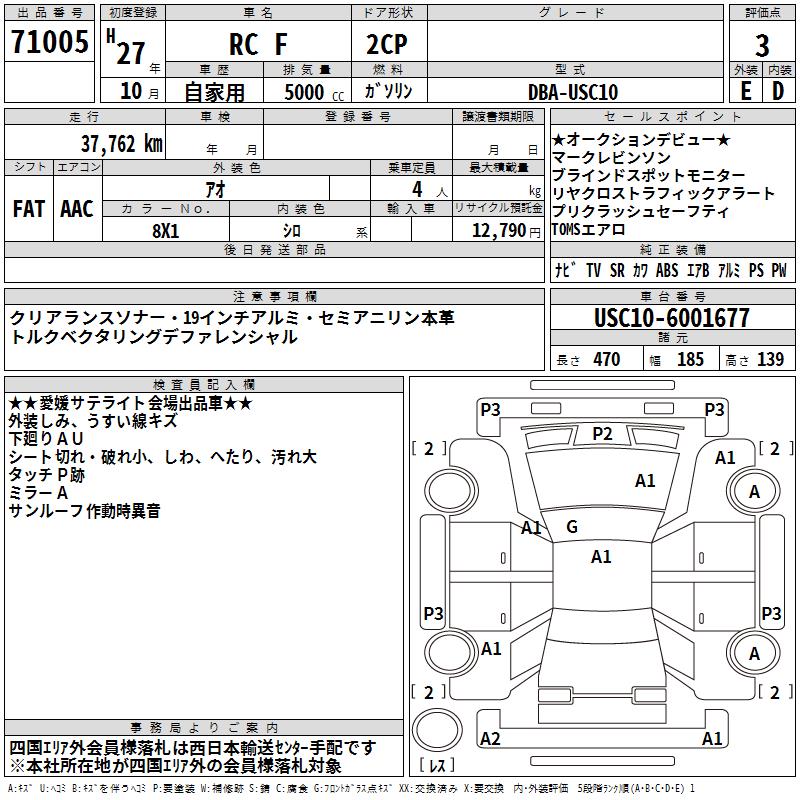The image size is (800, 800).
Task: Click the spare tire レス circle
Action: pyautogui.click(x=437, y=730)
